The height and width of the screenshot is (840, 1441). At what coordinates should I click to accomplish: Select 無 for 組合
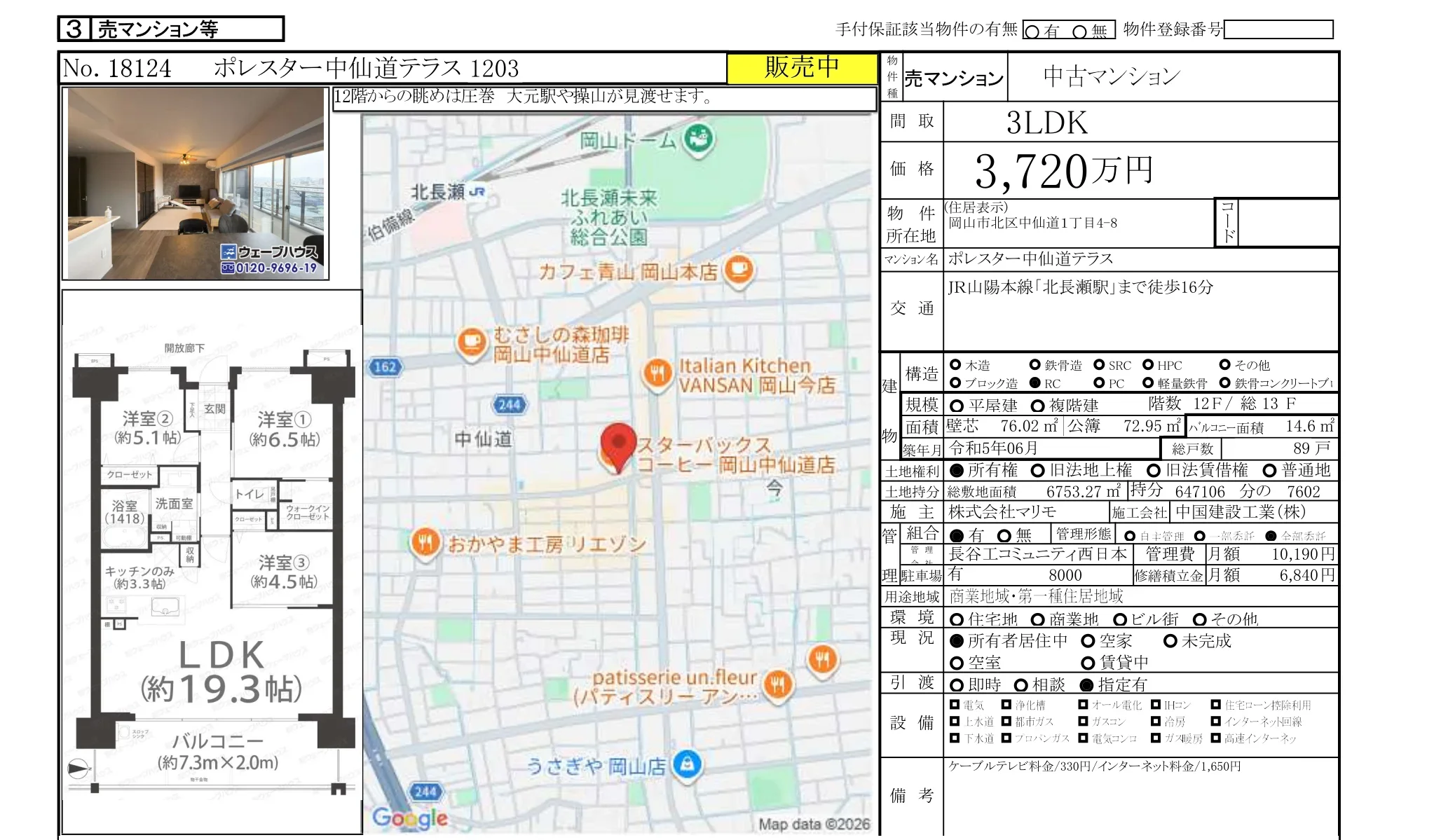1004,536
